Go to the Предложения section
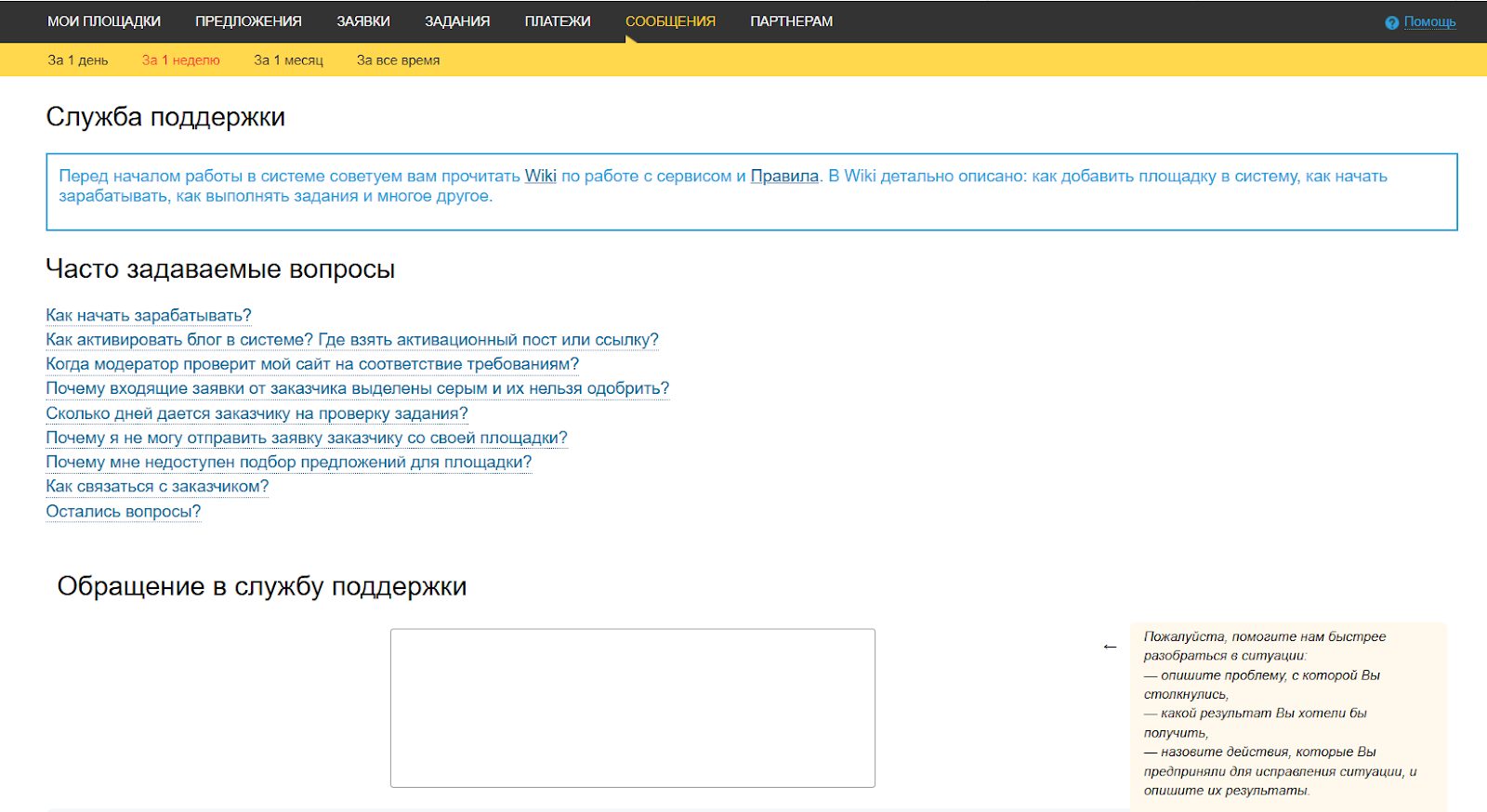The height and width of the screenshot is (812, 1487). pos(248,21)
